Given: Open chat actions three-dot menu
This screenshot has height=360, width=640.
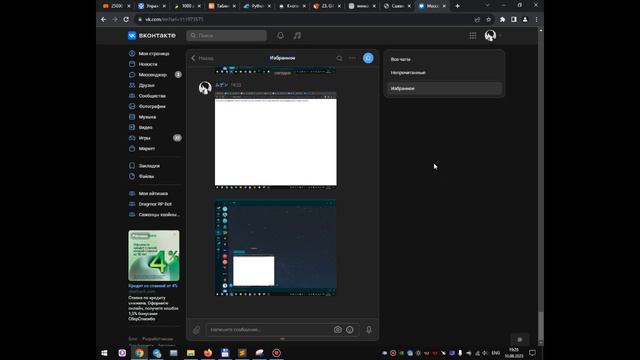Looking at the screenshot, I should click(x=352, y=58).
